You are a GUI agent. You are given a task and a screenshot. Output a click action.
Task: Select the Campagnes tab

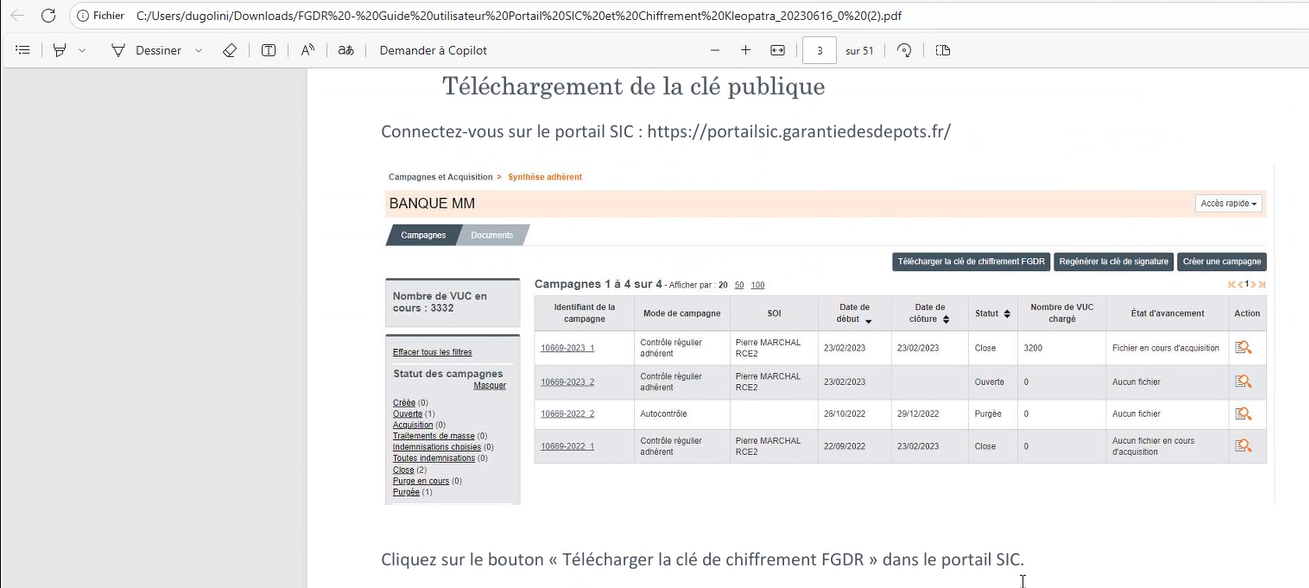pos(423,235)
